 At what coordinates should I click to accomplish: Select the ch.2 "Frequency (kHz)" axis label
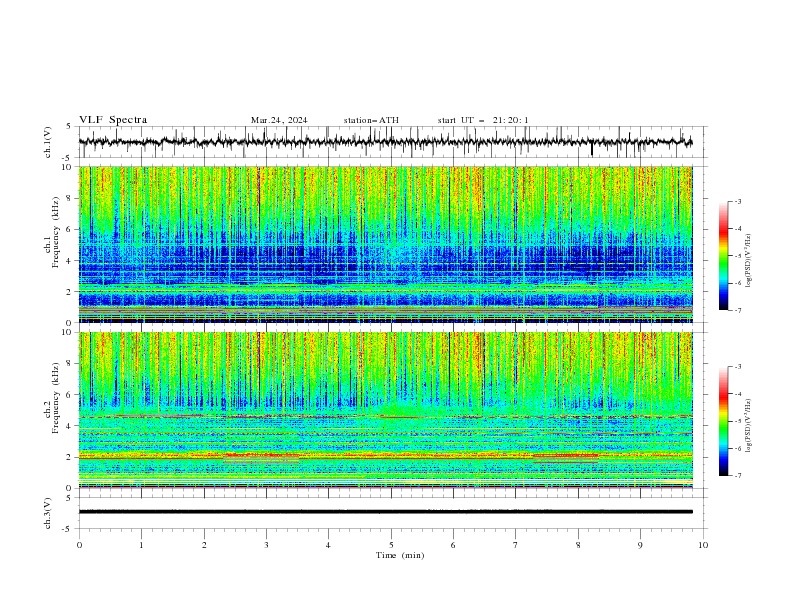coord(56,398)
